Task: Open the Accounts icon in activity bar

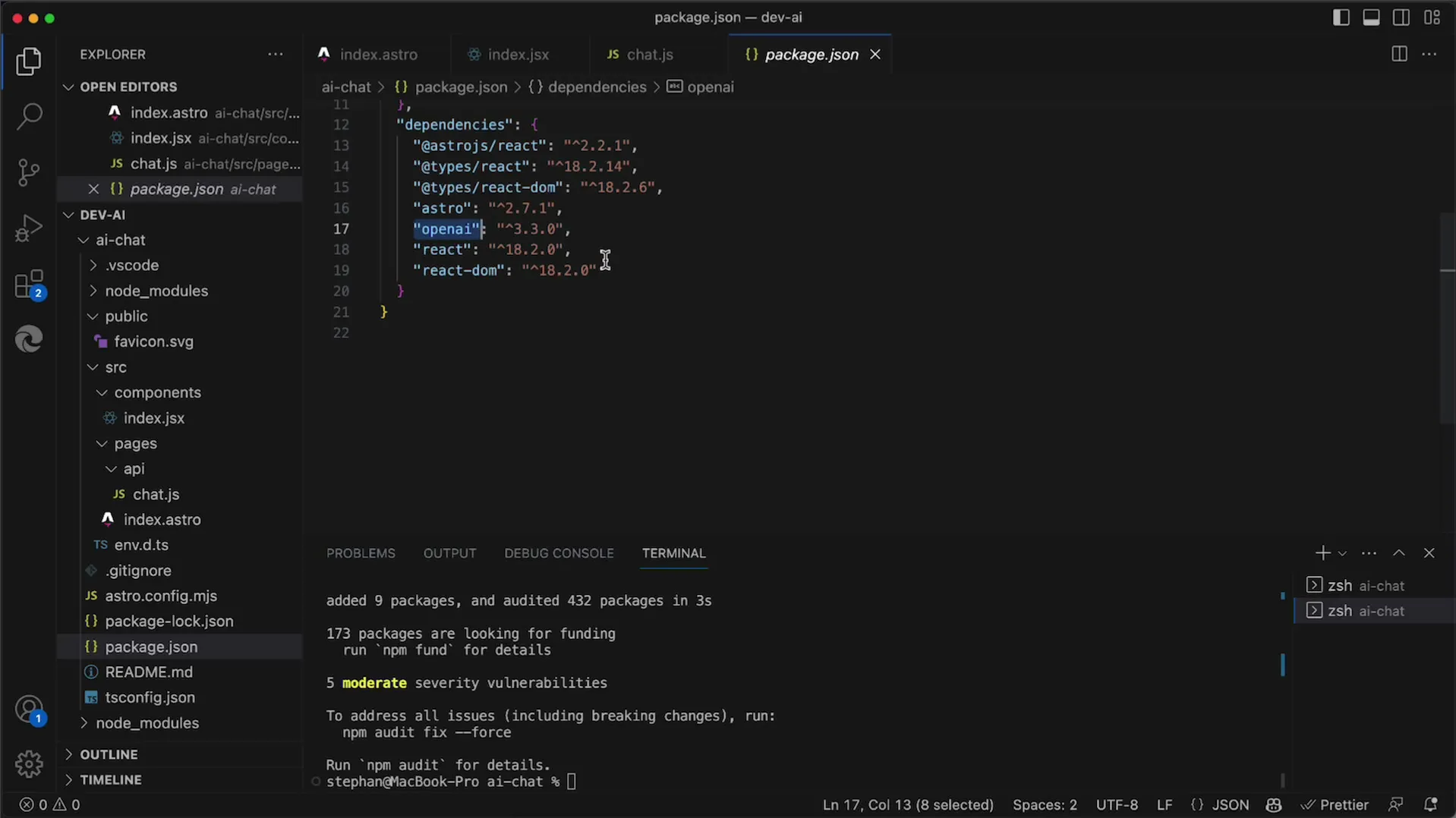Action: tap(29, 710)
